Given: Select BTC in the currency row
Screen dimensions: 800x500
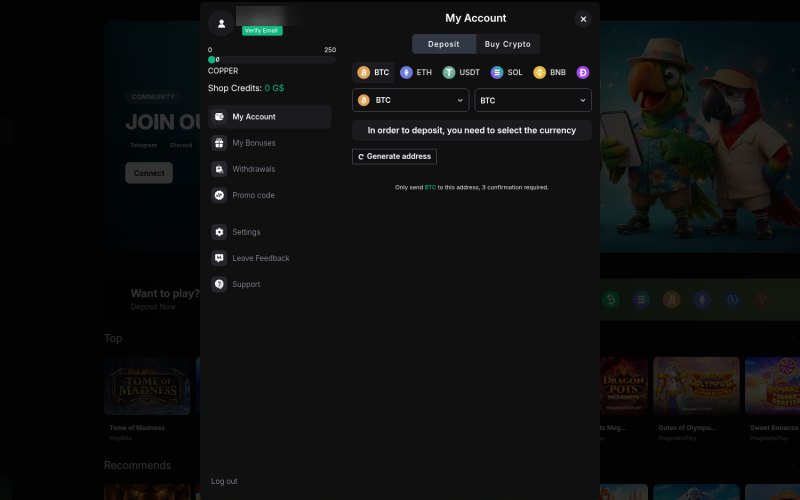Looking at the screenshot, I should tap(373, 72).
